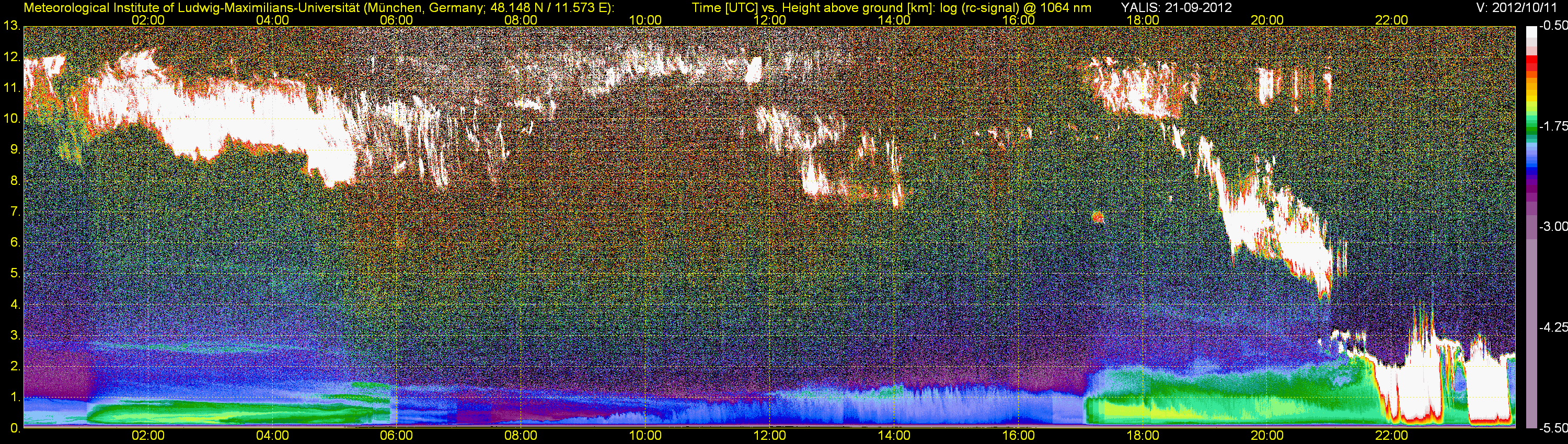Screen dimensions: 1568x444
Task: Click the 20:00 label on the top time axis
Action: [1267, 20]
